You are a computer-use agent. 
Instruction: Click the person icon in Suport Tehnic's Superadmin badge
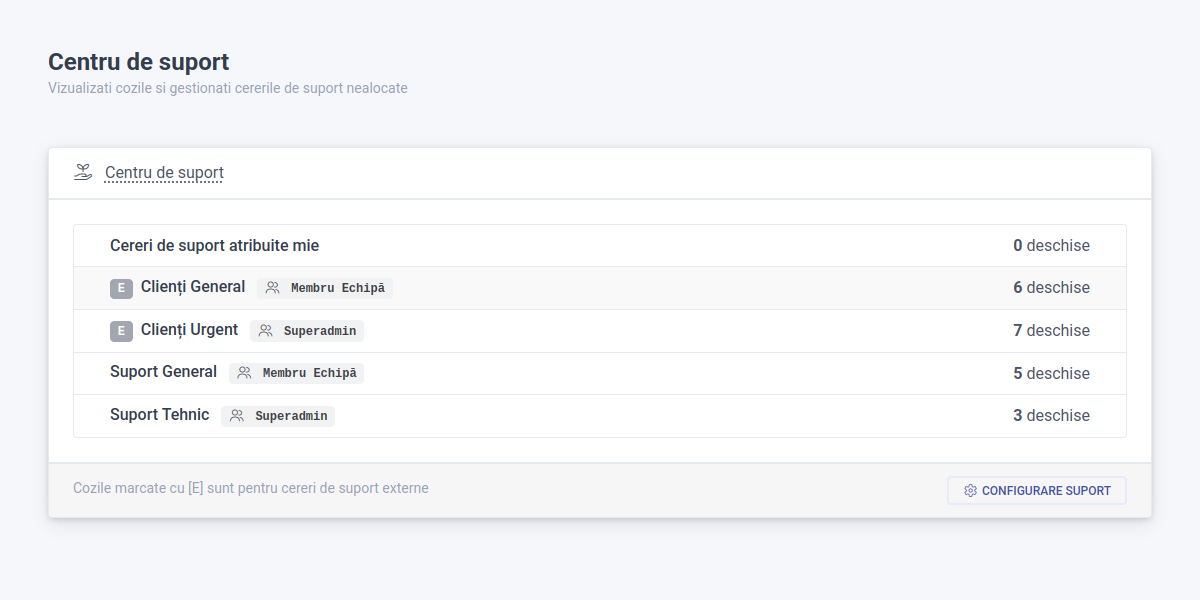click(x=235, y=415)
